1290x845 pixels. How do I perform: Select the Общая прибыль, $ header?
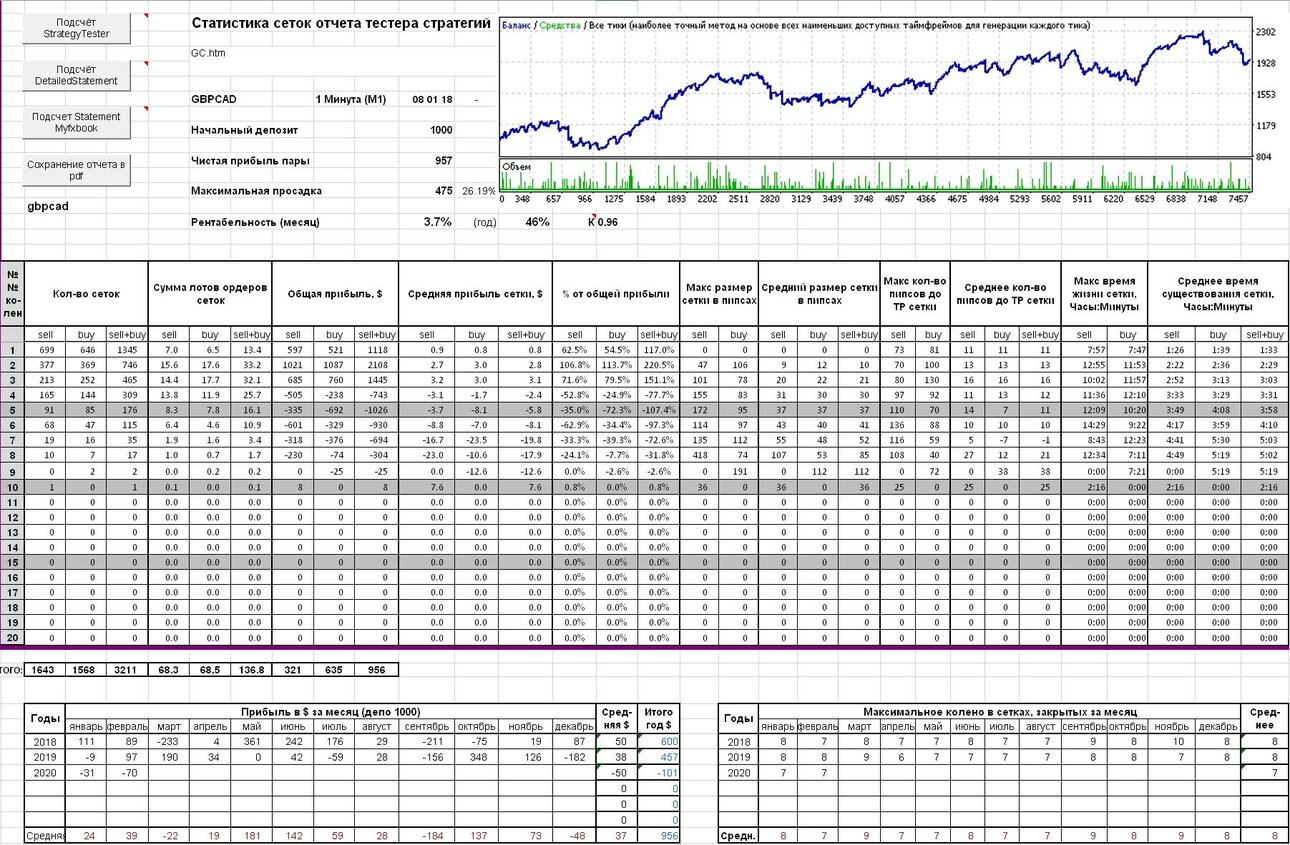coord(335,294)
